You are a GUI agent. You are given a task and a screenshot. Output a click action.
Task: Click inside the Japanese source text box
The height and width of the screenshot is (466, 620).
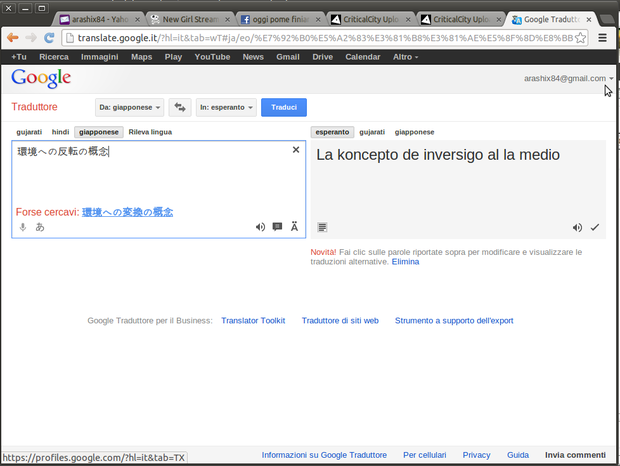point(159,189)
